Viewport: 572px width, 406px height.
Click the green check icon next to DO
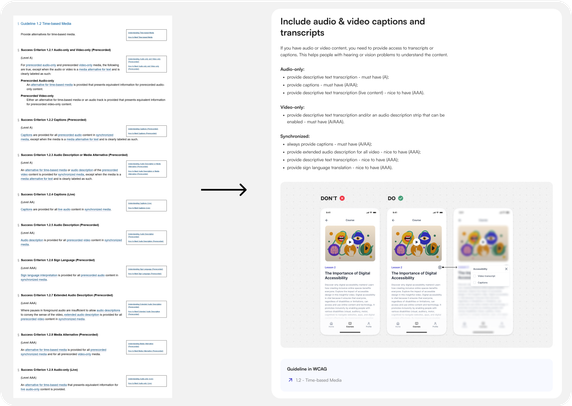tap(401, 198)
